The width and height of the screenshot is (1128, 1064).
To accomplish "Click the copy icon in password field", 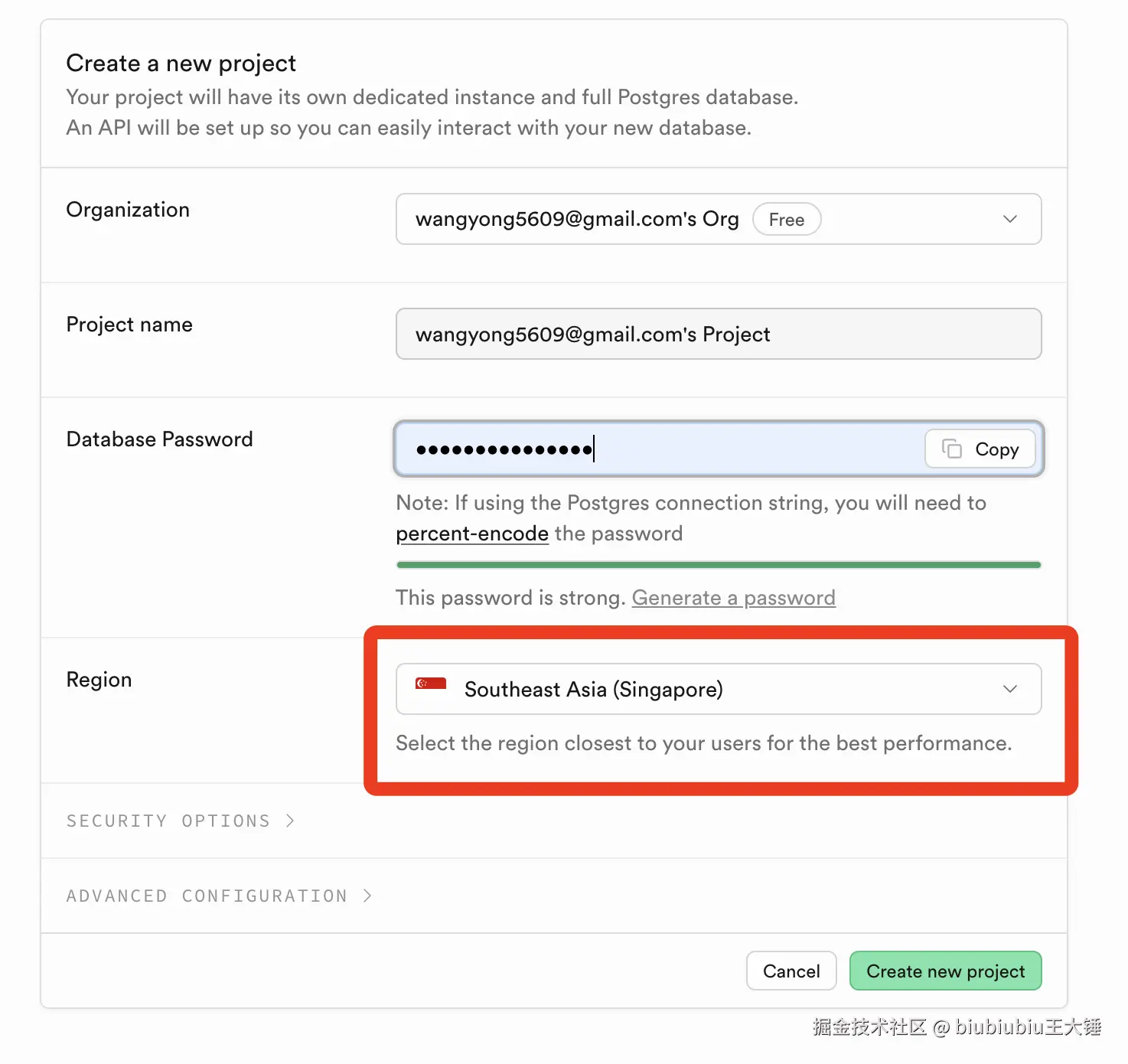I will (951, 449).
